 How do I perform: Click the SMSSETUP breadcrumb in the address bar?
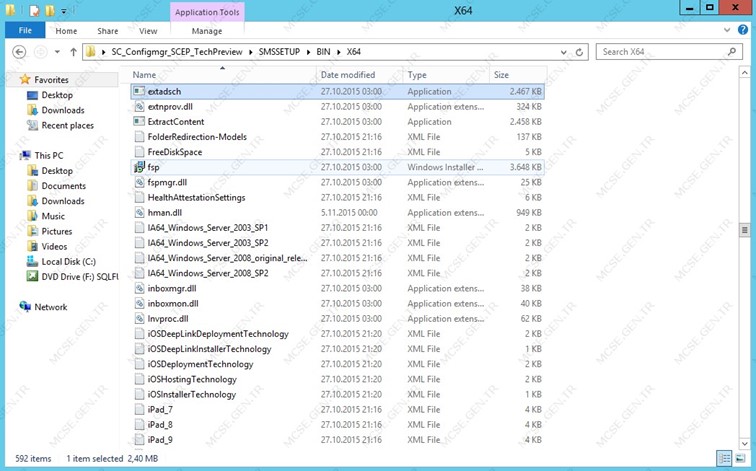279,52
